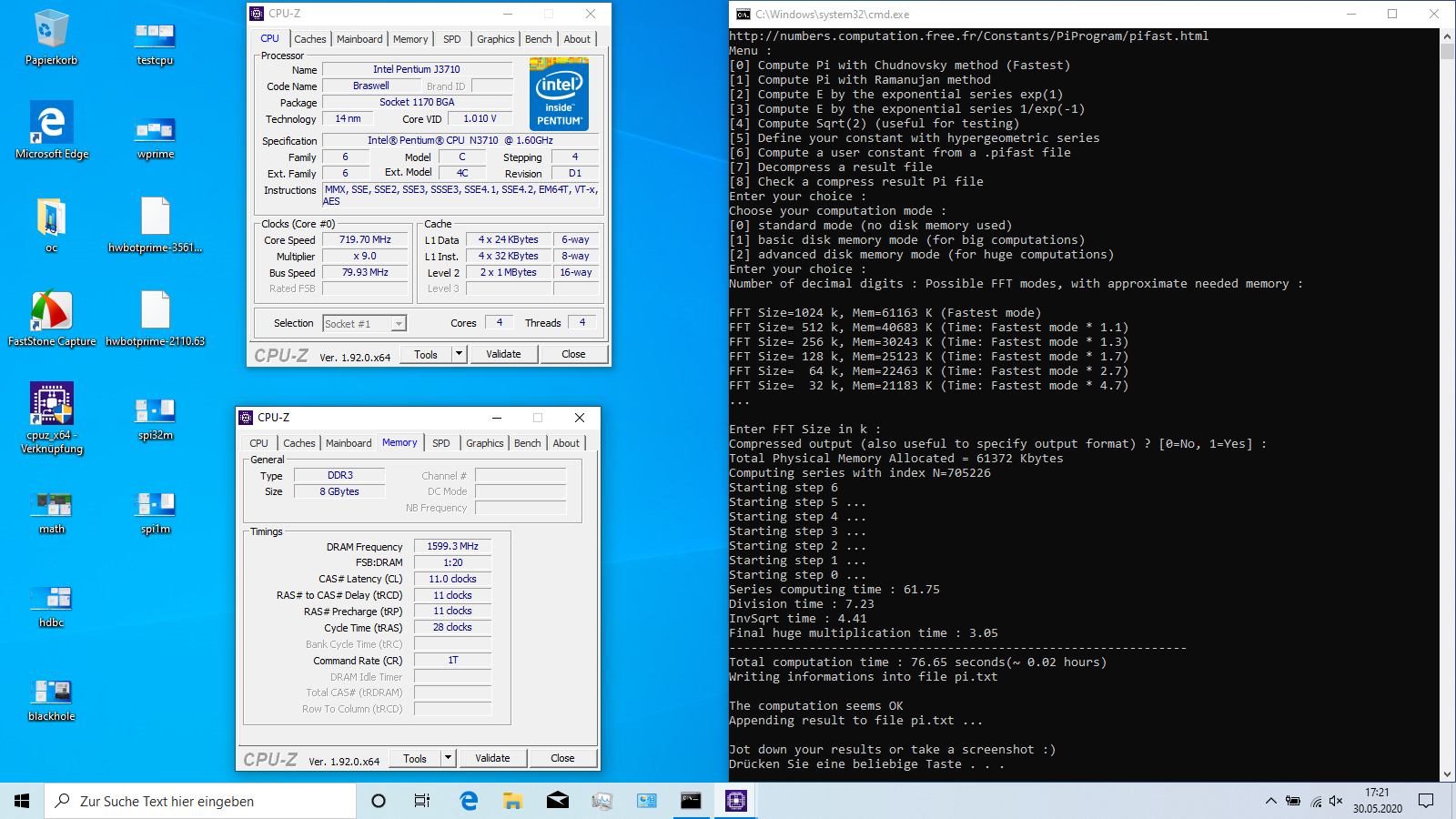Open the wprime desktop shortcut
The image size is (1456, 819).
click(x=155, y=137)
